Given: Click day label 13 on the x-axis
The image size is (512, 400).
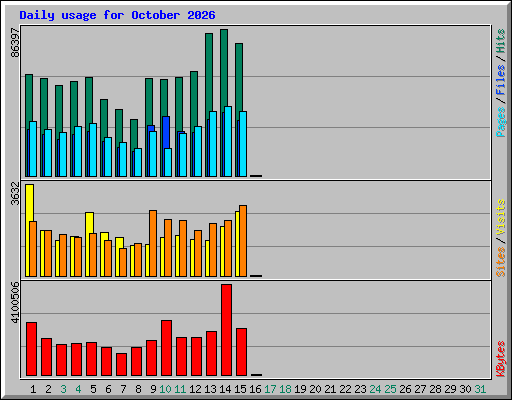Looking at the screenshot, I should pos(210,389).
